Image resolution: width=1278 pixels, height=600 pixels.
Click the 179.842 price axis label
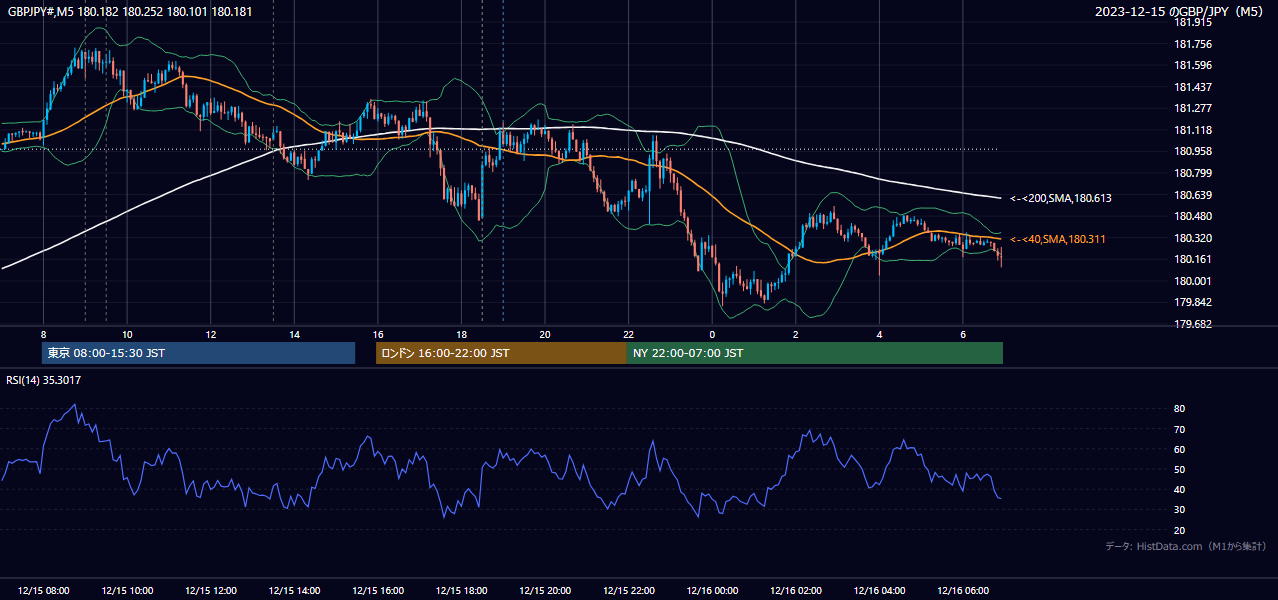pos(1192,302)
